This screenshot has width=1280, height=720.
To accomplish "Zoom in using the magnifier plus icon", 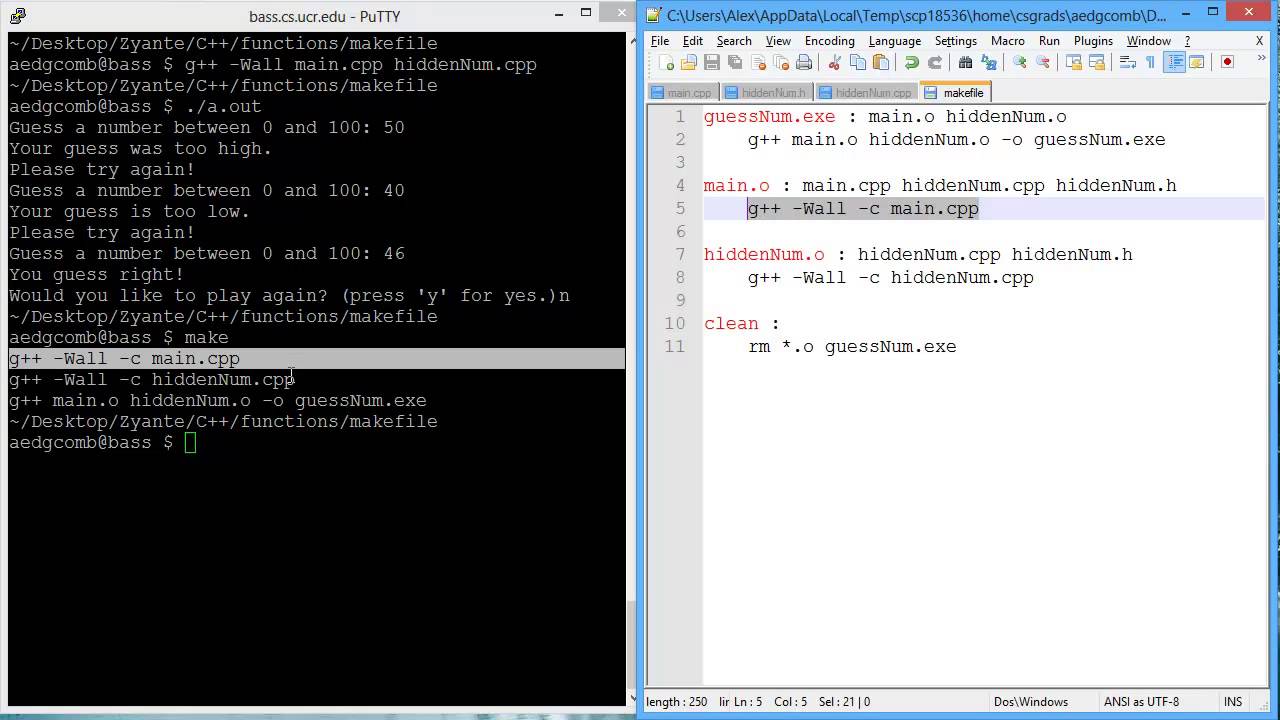I will pyautogui.click(x=1019, y=62).
